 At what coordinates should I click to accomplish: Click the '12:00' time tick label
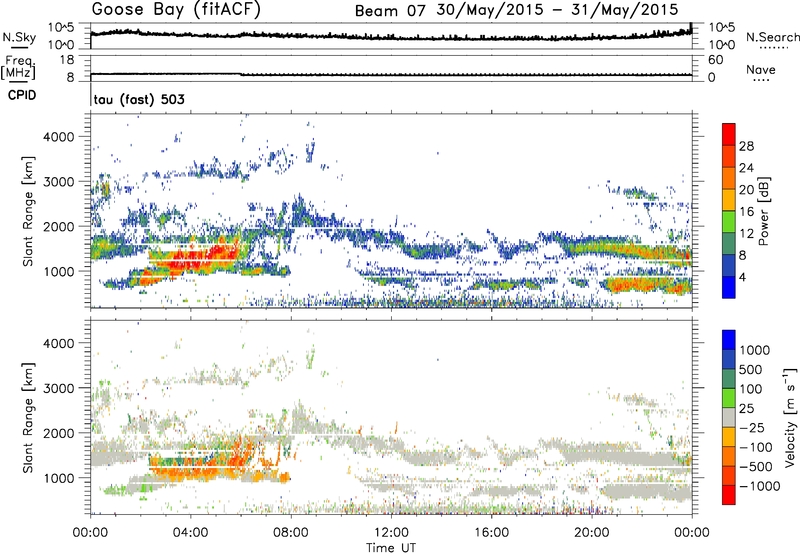click(391, 533)
